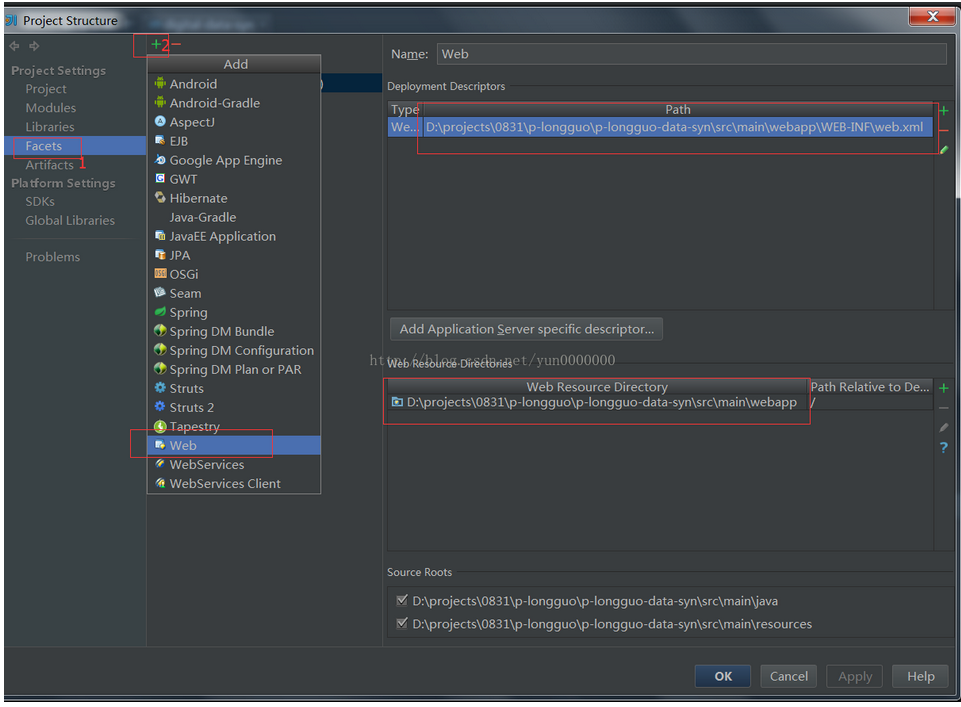Click the red minus Remove facet icon
The width and height of the screenshot is (961, 707).
point(176,44)
